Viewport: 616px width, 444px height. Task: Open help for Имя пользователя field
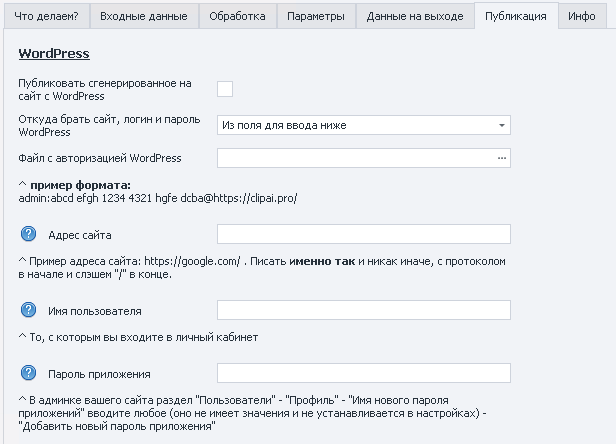click(x=28, y=310)
